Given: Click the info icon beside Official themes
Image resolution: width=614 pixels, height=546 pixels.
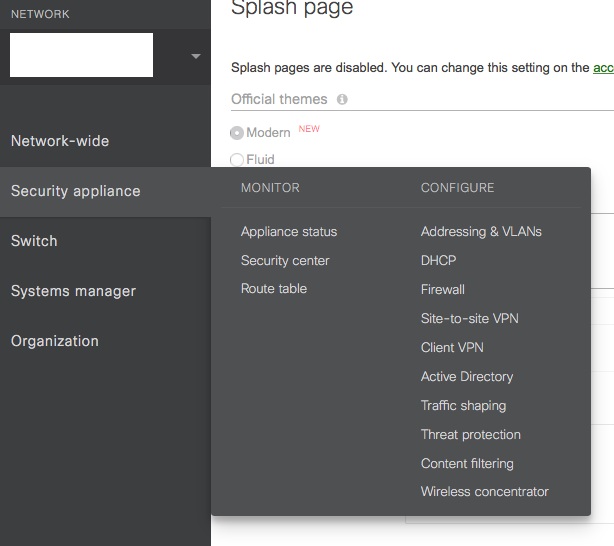Looking at the screenshot, I should 342,100.
